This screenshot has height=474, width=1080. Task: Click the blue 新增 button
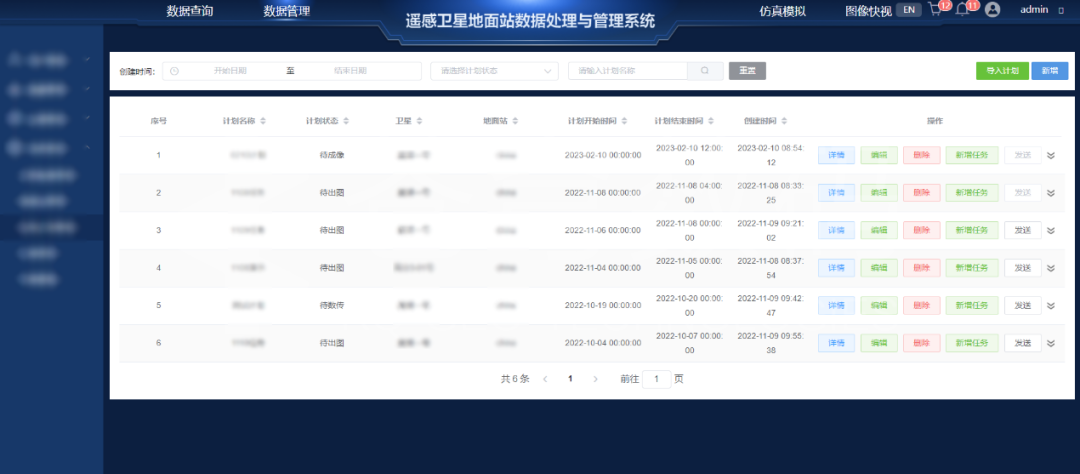[1050, 71]
